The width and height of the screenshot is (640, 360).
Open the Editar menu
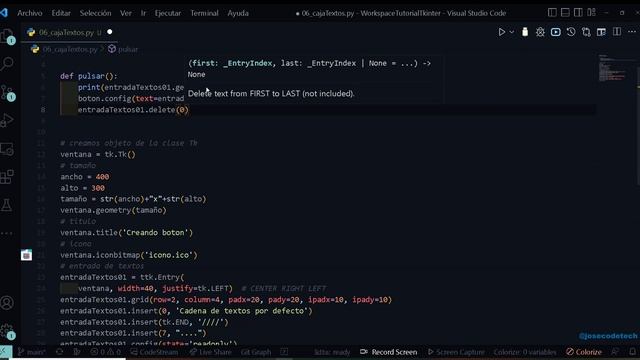(61, 13)
